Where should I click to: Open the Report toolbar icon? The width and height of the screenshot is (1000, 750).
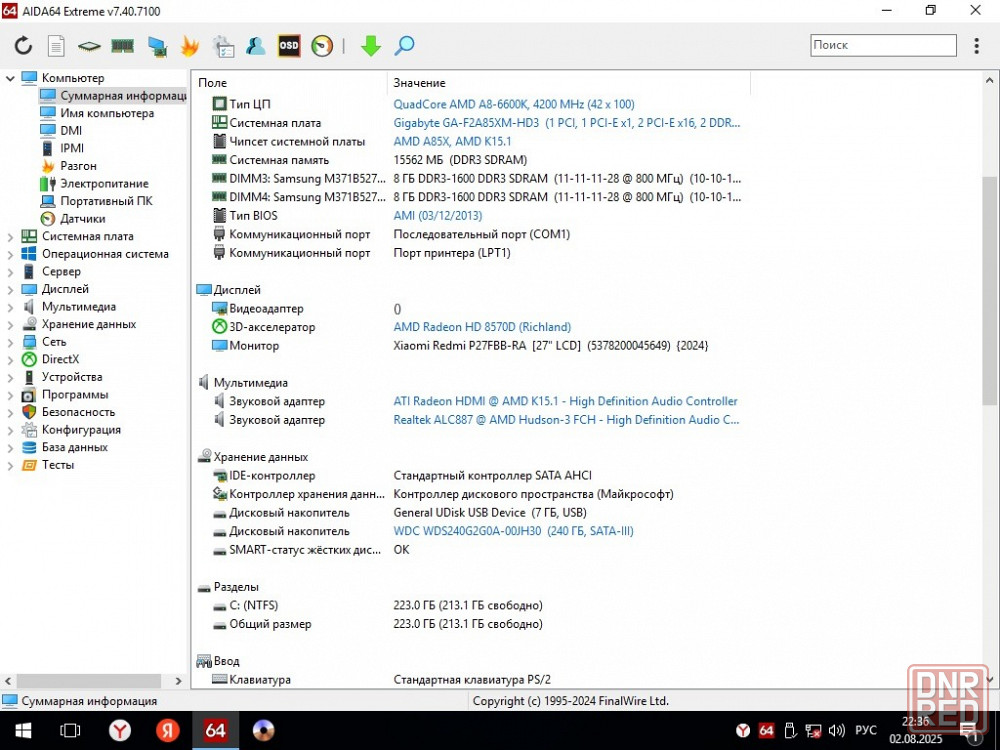coord(57,45)
